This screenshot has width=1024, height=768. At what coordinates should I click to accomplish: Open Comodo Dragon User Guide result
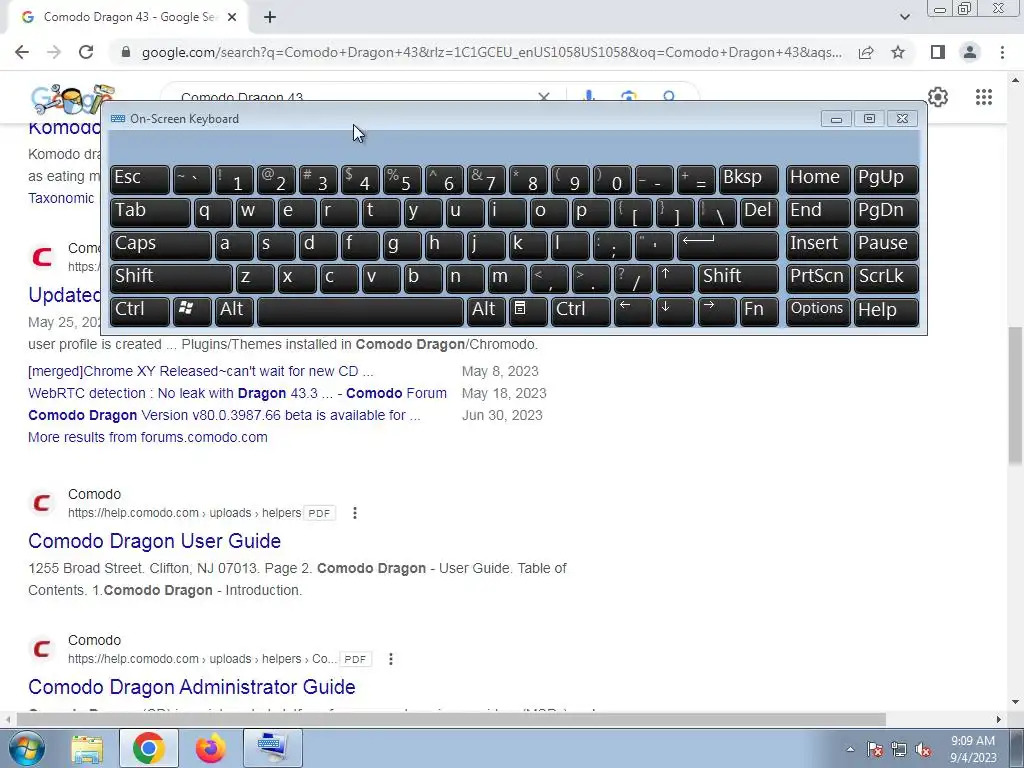pyautogui.click(x=155, y=541)
